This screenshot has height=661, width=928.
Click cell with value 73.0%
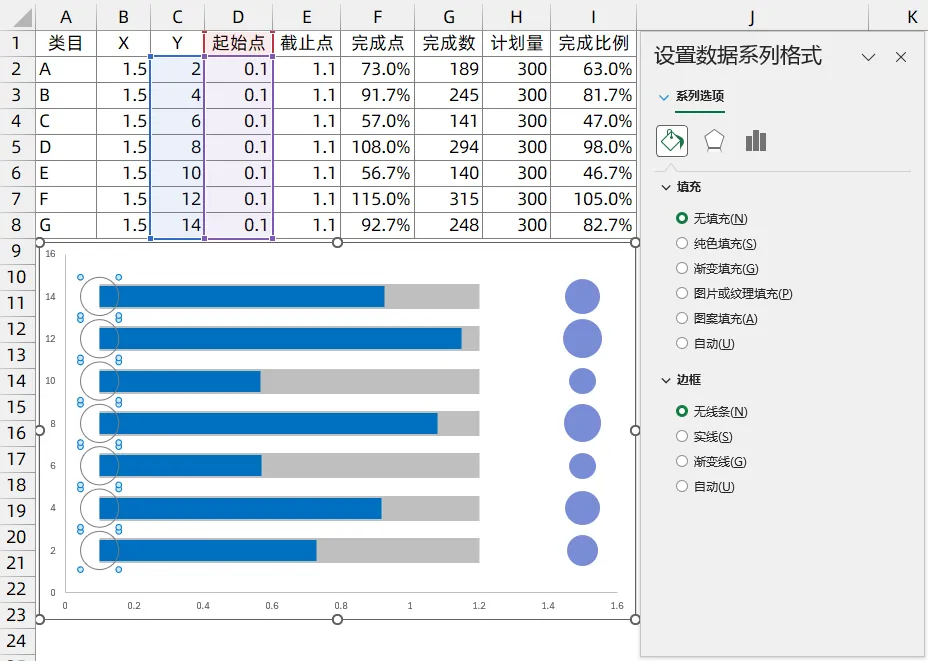click(x=378, y=69)
